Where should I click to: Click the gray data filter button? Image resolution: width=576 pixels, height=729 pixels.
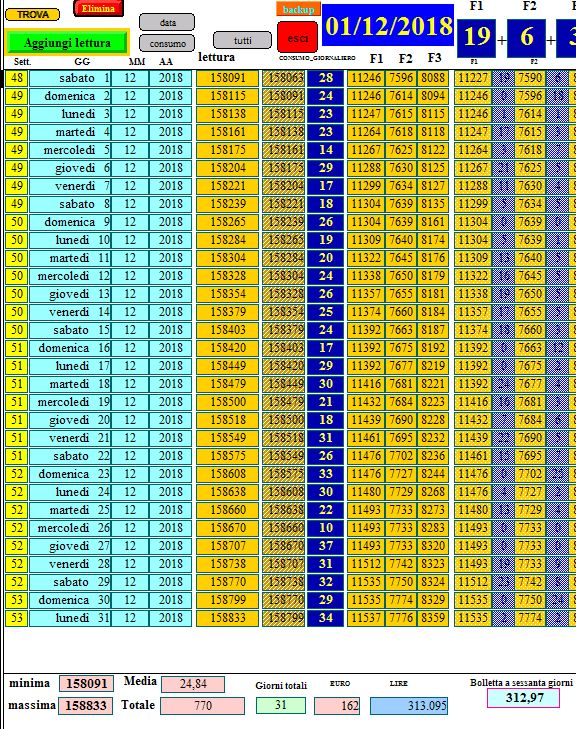click(x=167, y=22)
